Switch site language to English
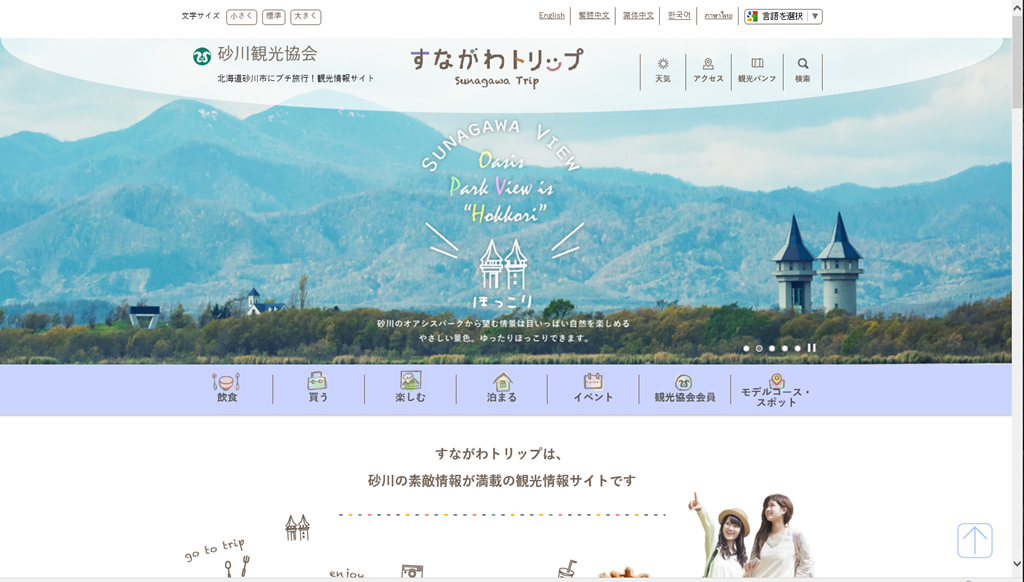Image resolution: width=1024 pixels, height=582 pixels. tap(551, 16)
